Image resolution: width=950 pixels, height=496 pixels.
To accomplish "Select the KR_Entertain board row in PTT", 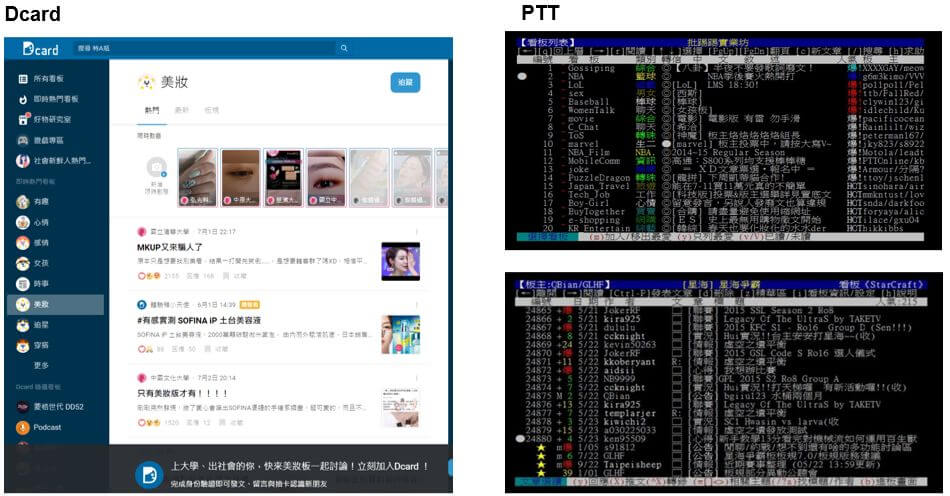I will click(x=721, y=228).
